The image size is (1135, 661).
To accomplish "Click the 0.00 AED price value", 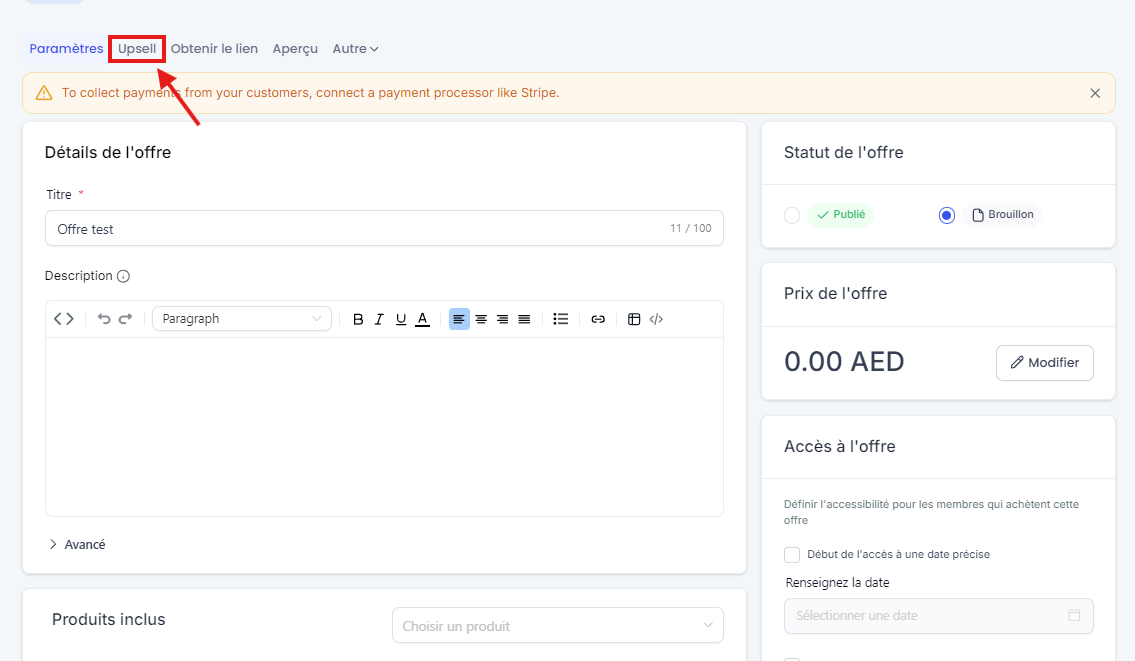I will (x=844, y=361).
